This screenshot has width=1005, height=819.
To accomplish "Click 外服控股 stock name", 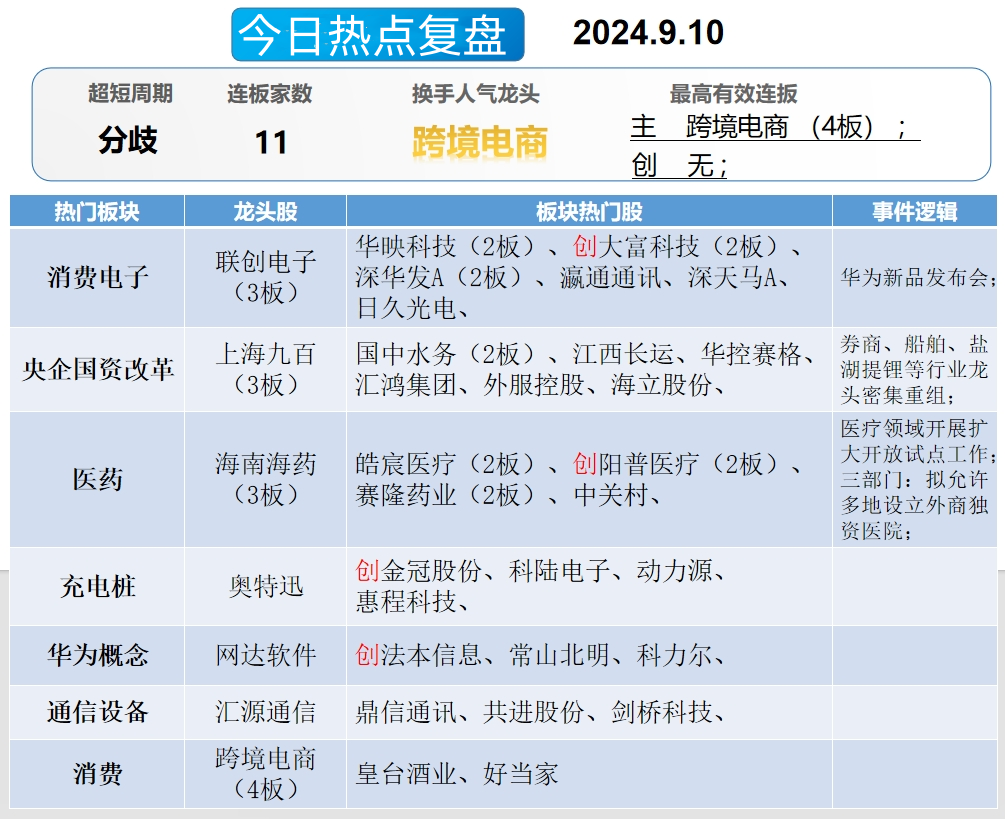I will [x=533, y=385].
